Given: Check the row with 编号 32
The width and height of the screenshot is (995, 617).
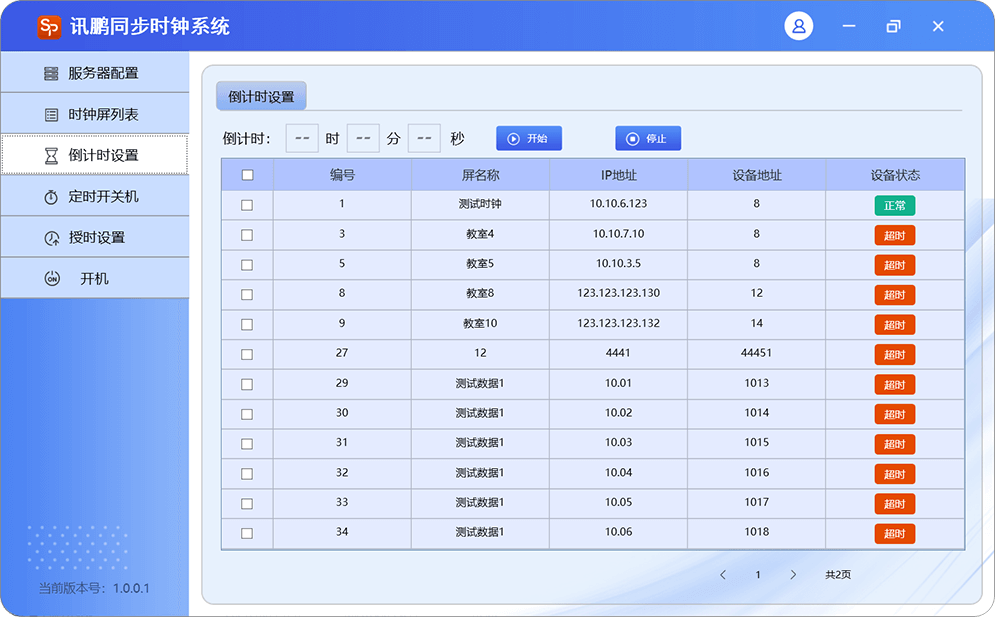Looking at the screenshot, I should coord(247,474).
